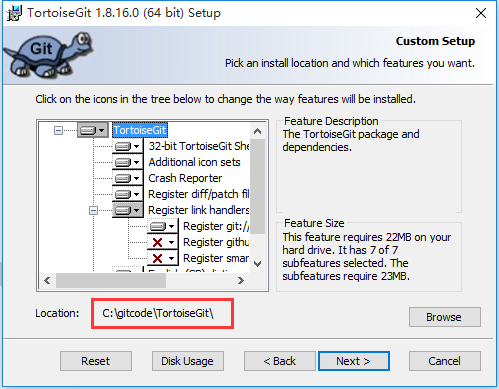The width and height of the screenshot is (499, 389).
Task: Click the Browse button
Action: click(445, 317)
